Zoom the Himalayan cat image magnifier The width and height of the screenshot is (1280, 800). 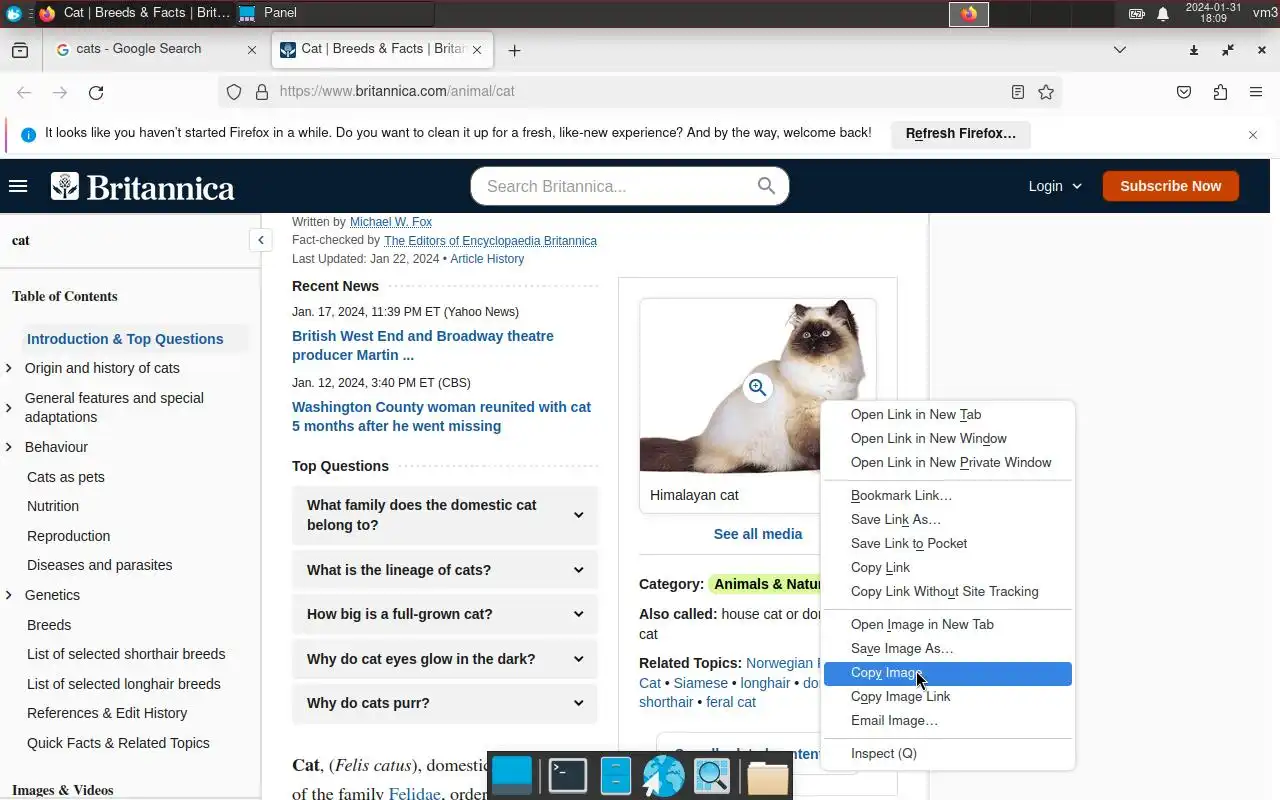coord(758,387)
